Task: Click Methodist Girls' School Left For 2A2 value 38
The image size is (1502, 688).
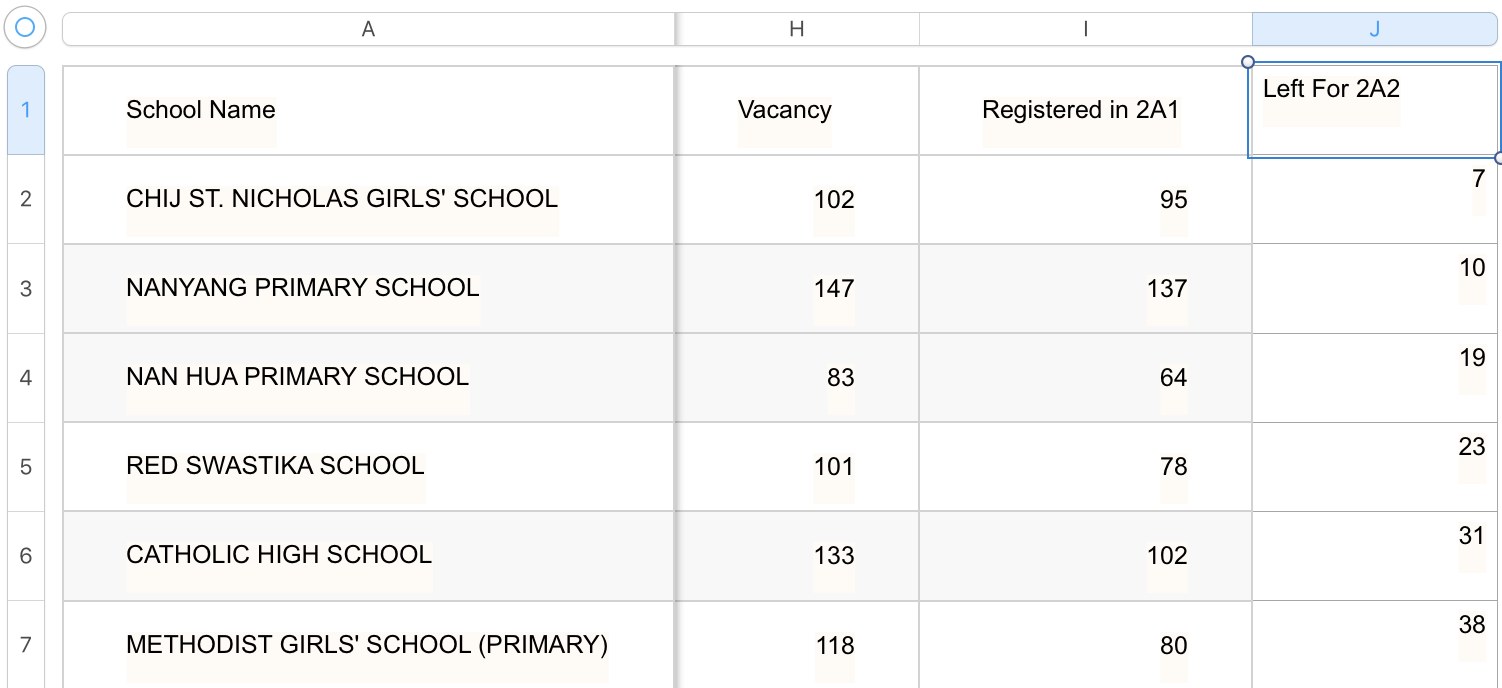Action: coord(1374,644)
